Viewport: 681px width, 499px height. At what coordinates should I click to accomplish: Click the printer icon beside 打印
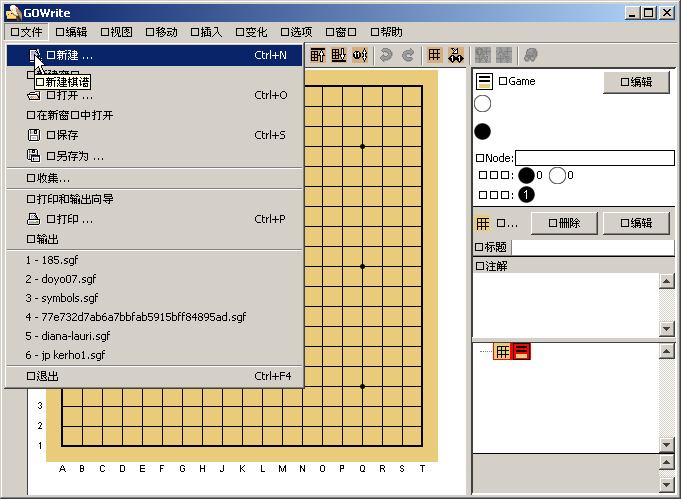click(x=33, y=219)
